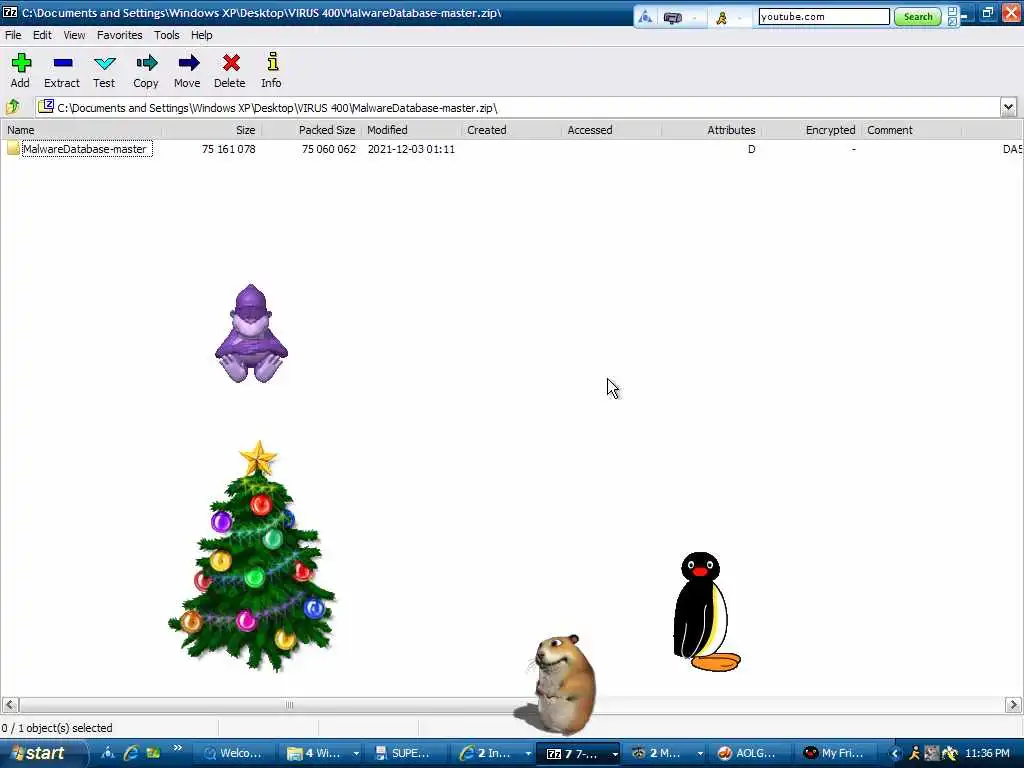The image size is (1024, 768).
Task: Click the AIM running man icon in title toolbar
Action: (722, 18)
